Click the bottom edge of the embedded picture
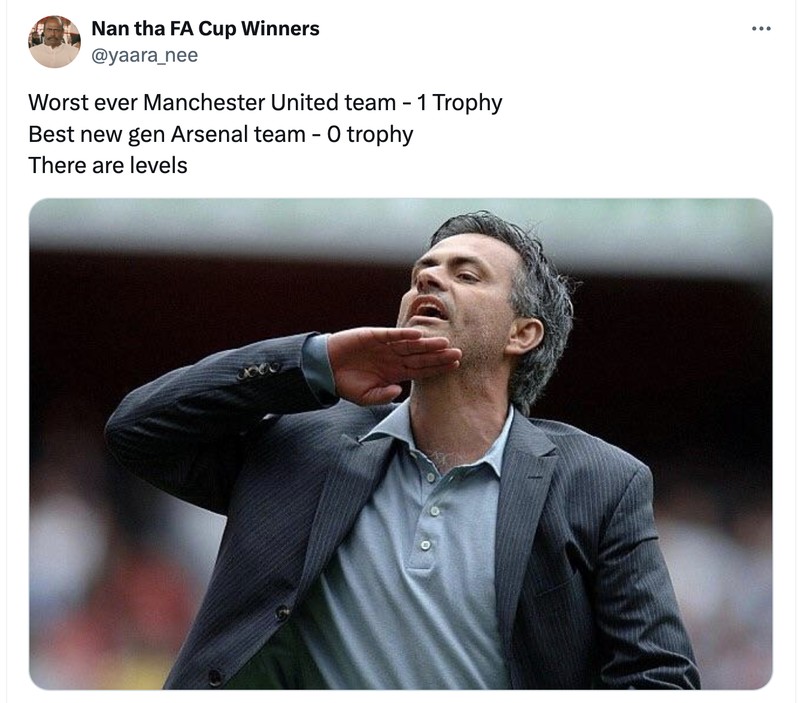Screen dimensions: 800x703 400,690
